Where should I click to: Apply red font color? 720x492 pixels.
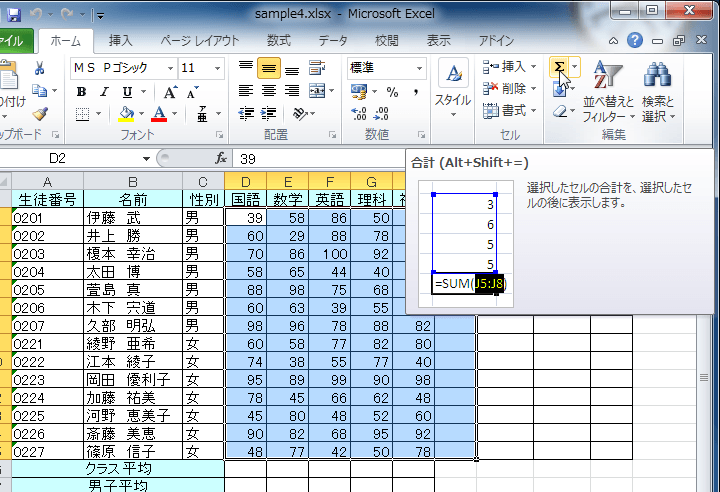tap(159, 114)
